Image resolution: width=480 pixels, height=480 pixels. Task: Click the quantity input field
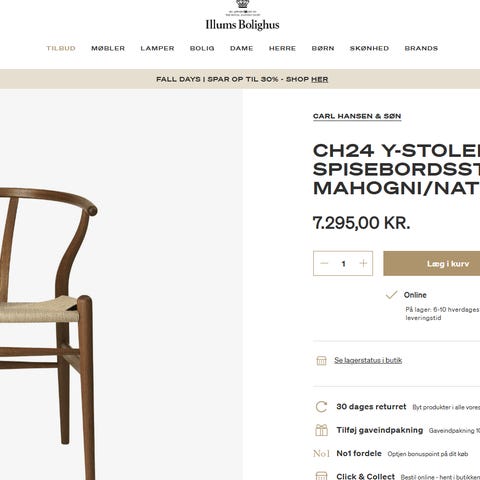click(343, 264)
